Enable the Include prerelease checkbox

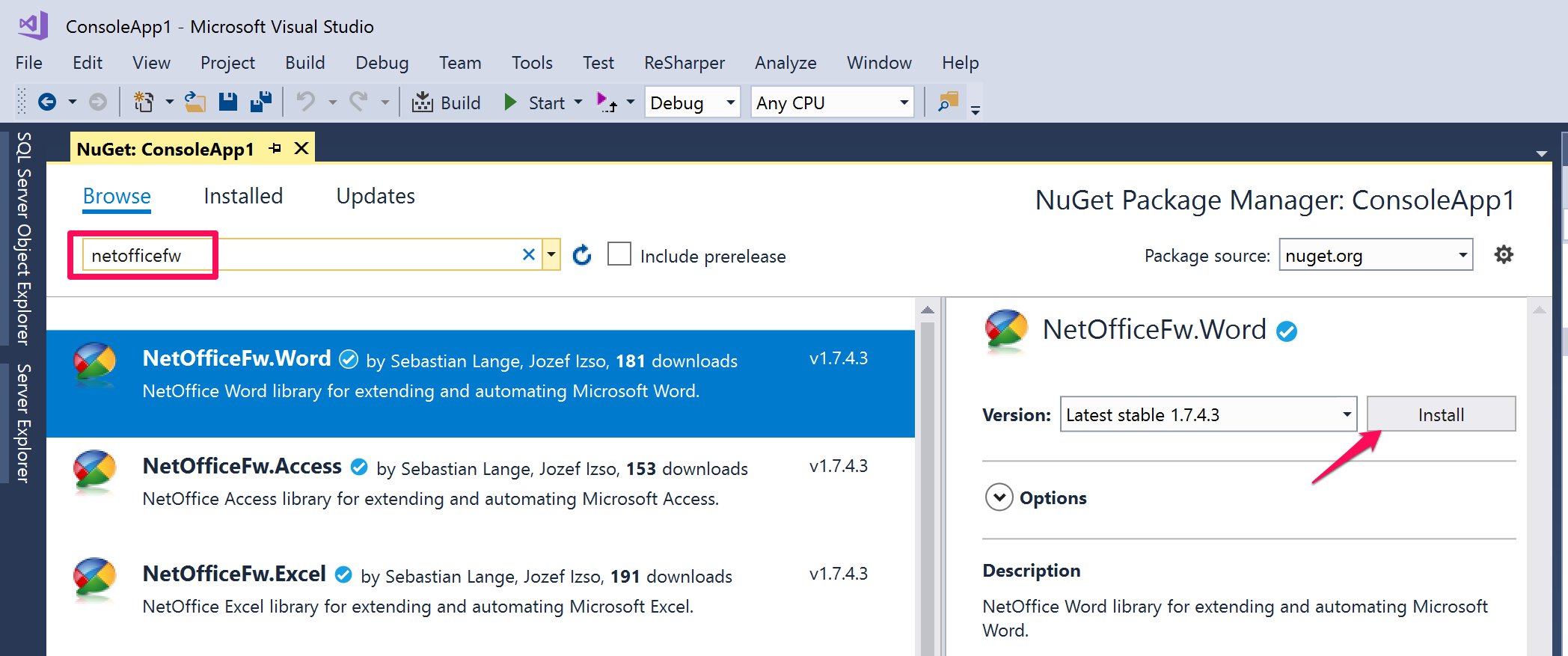click(x=619, y=254)
